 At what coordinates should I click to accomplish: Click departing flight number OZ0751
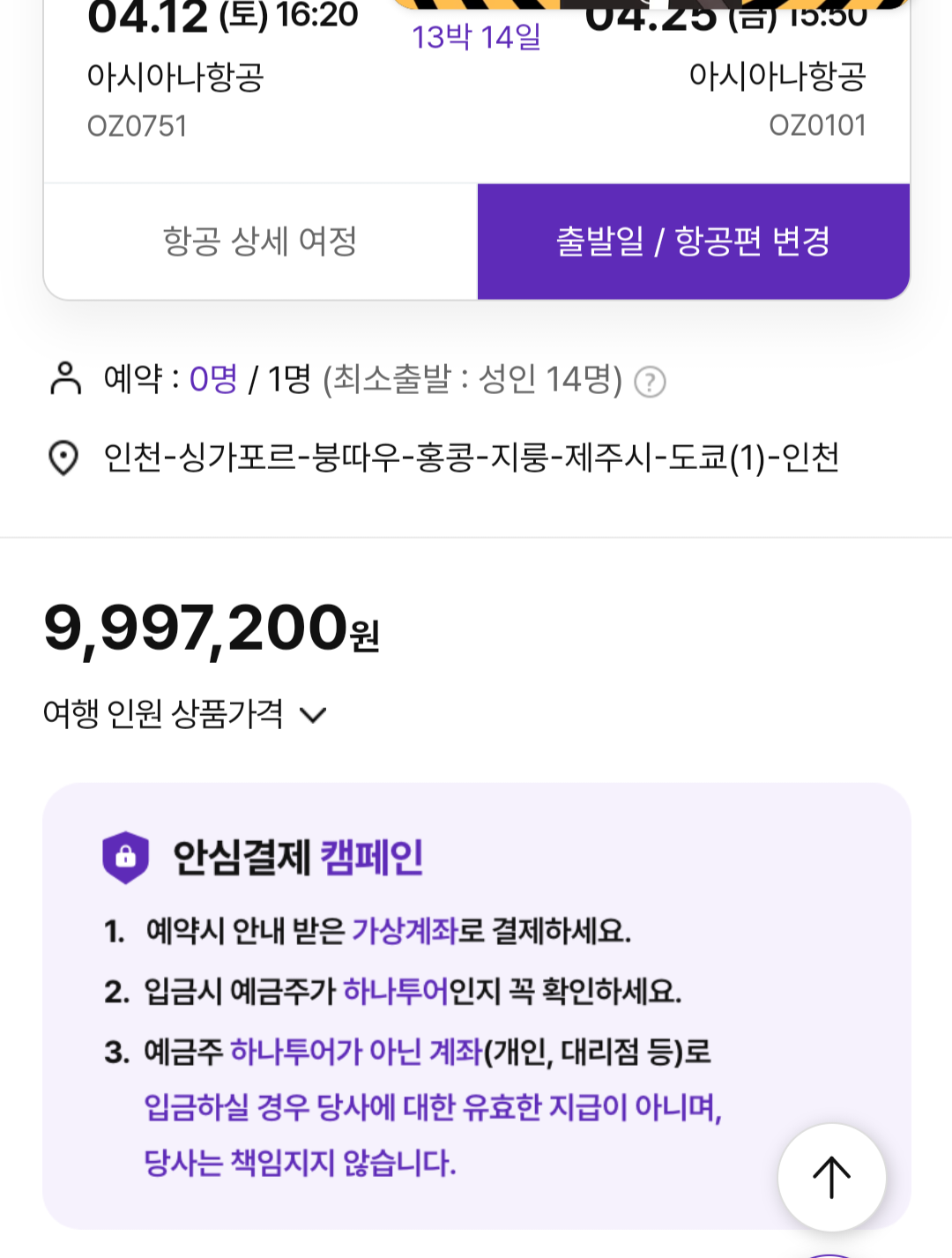tap(137, 126)
